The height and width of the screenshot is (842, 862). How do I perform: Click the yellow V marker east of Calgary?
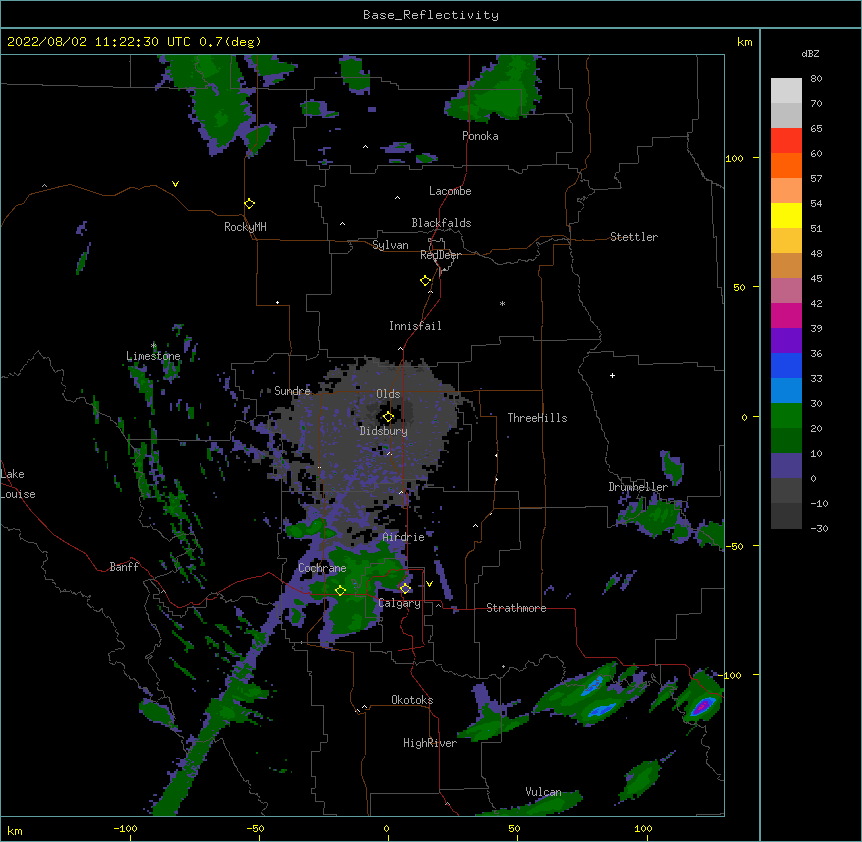[x=429, y=584]
